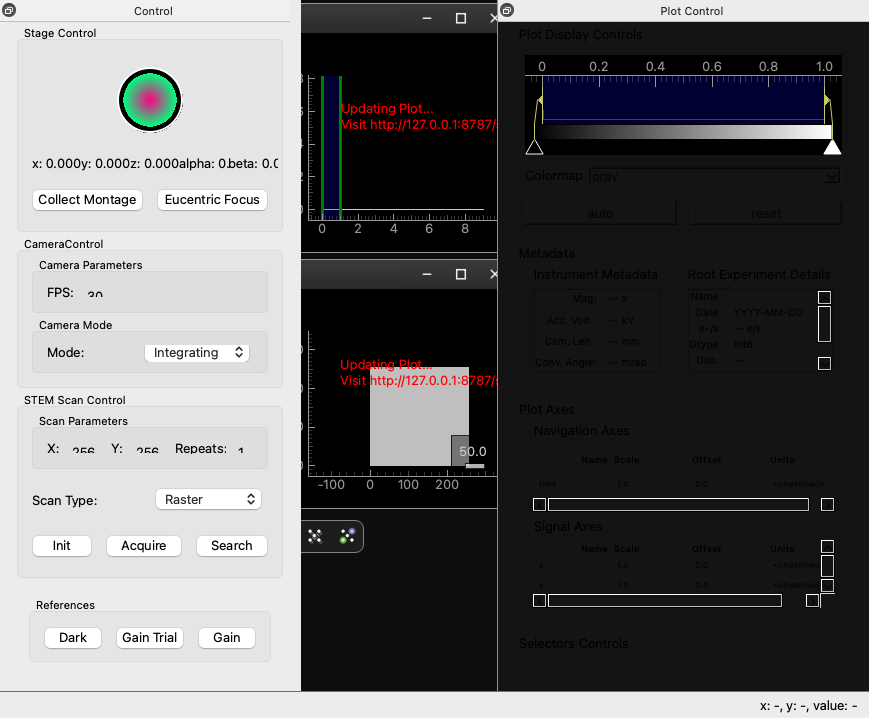Click the Navigation Axes horizontal scrollbar
The height and width of the screenshot is (718, 869).
(x=680, y=505)
